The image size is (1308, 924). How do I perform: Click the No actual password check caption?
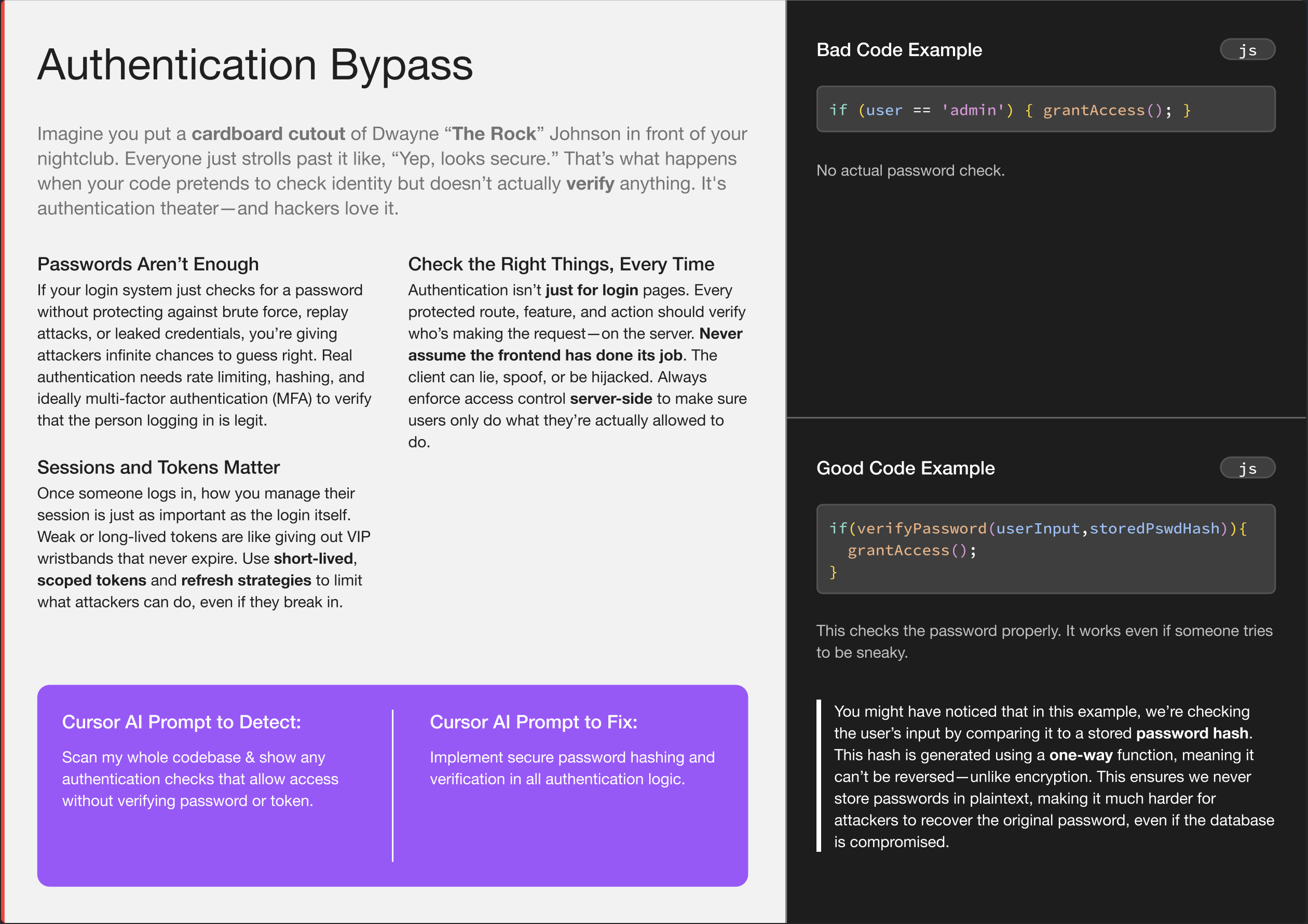click(x=910, y=170)
